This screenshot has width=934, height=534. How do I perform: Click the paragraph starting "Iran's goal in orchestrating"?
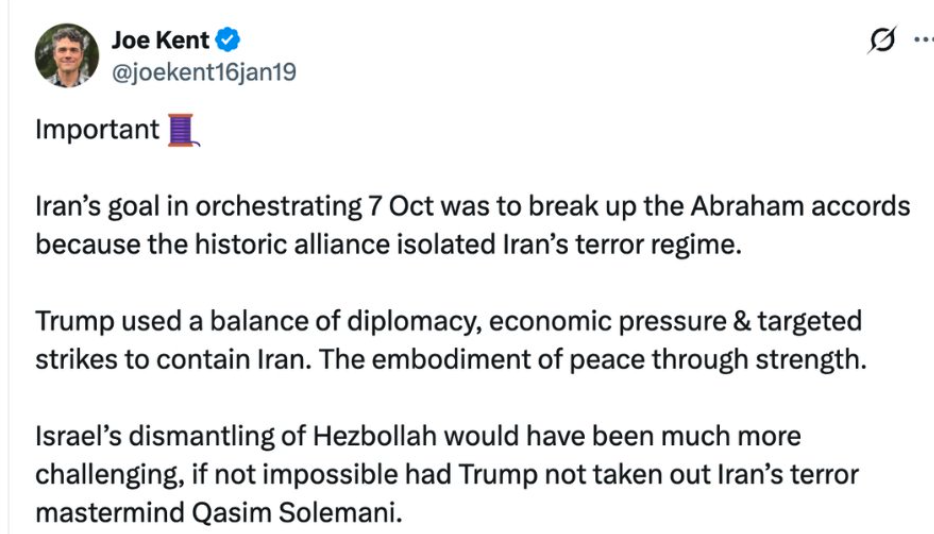point(472,225)
